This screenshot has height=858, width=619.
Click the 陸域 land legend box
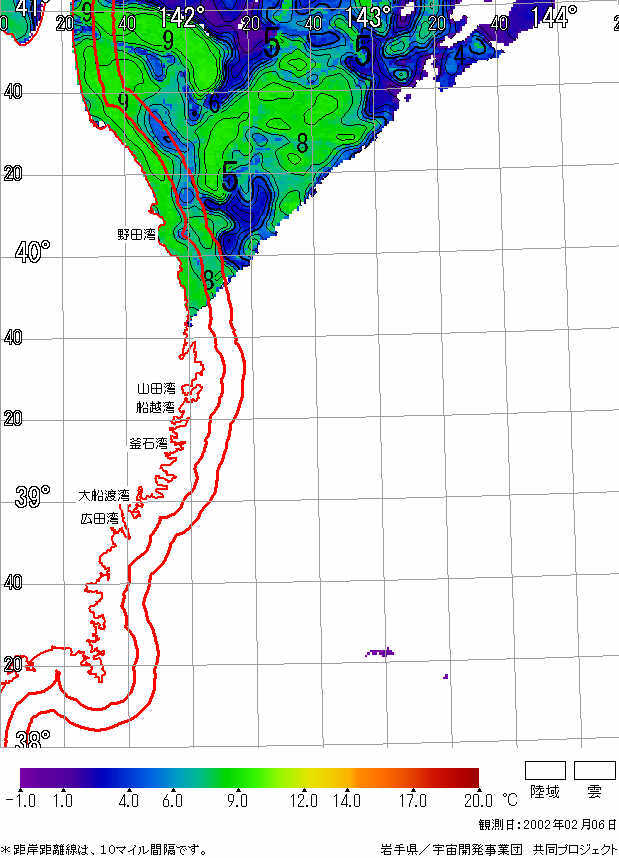click(545, 770)
